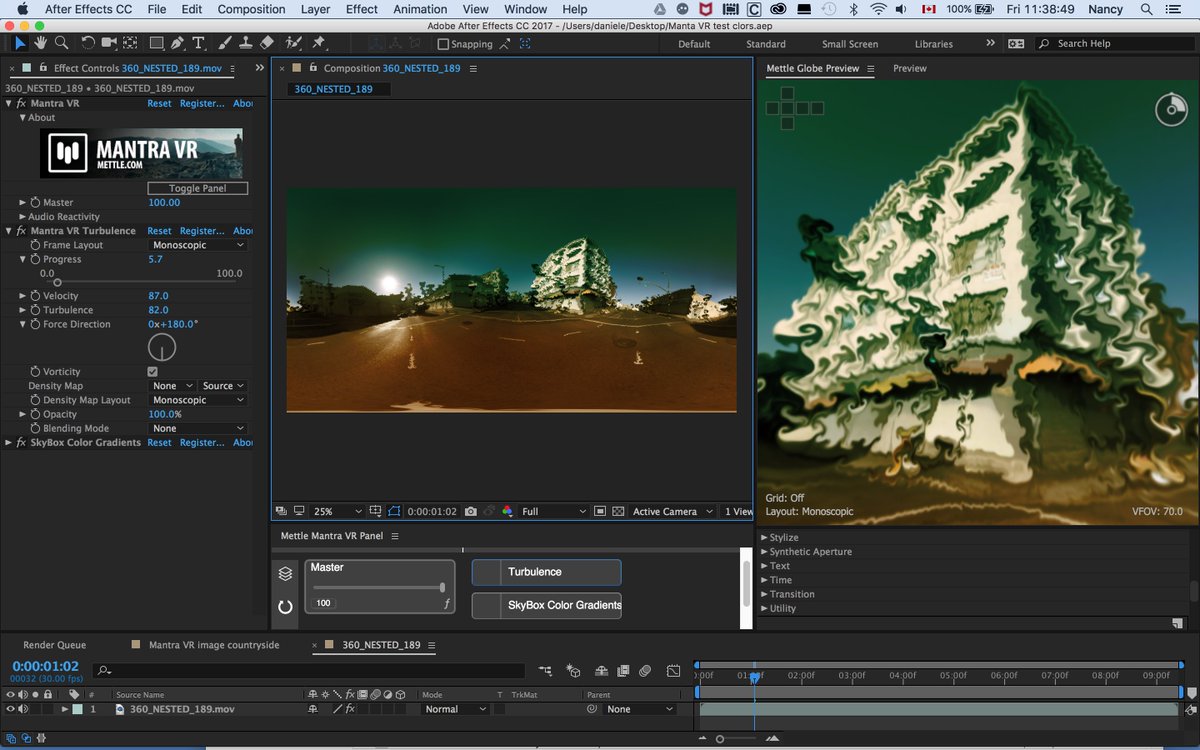
Task: Click the Turbulence button in Mantra panel
Action: 546,572
